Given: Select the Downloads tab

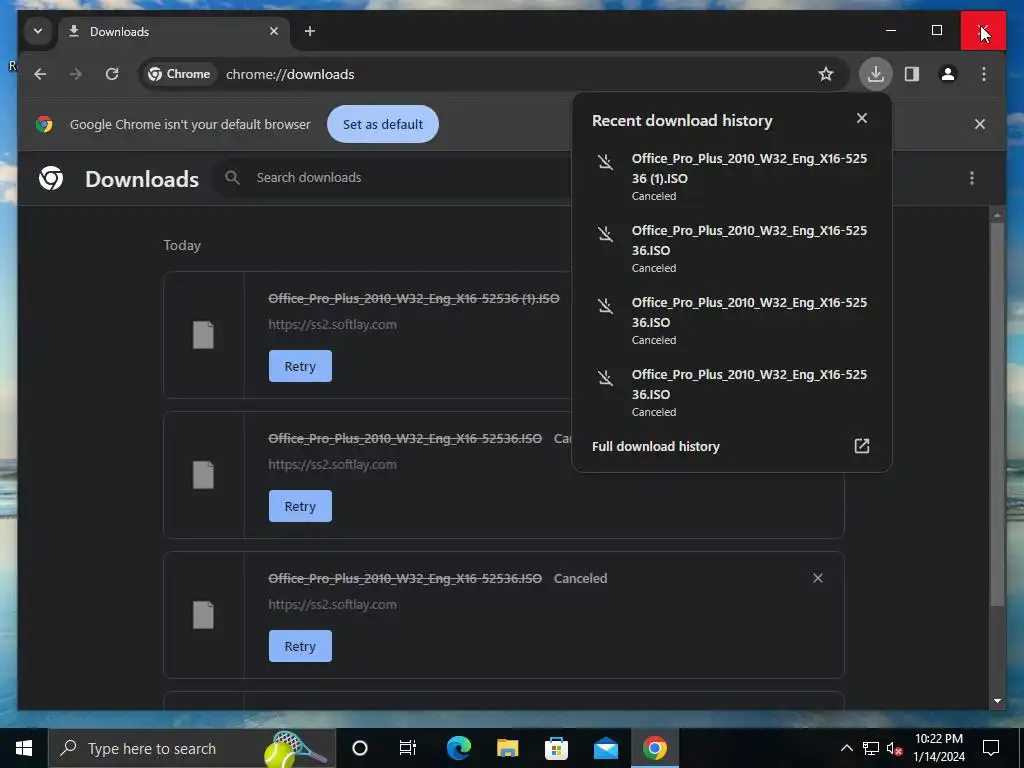Looking at the screenshot, I should pyautogui.click(x=173, y=31).
